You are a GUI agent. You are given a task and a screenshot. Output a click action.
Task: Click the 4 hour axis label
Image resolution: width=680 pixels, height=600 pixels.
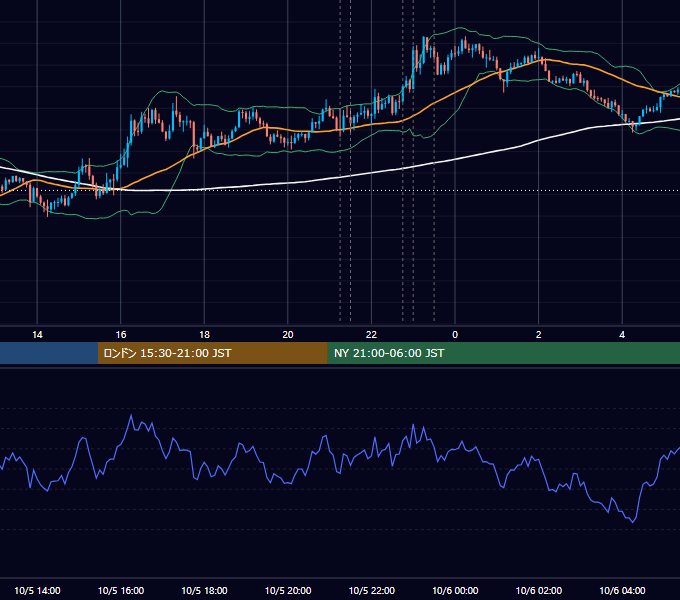coord(622,335)
